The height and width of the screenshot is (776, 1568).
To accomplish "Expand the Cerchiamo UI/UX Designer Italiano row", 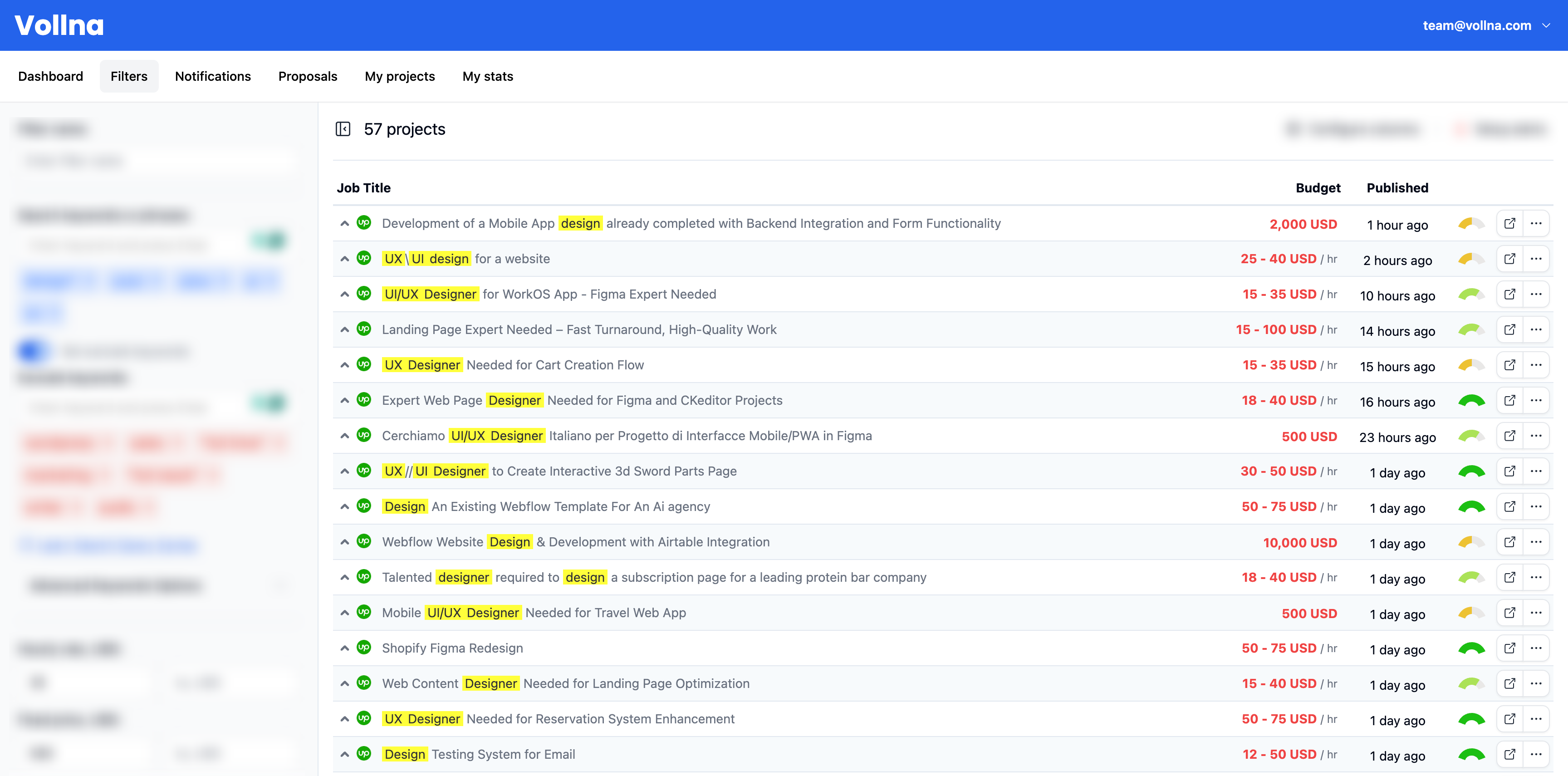I will click(344, 436).
